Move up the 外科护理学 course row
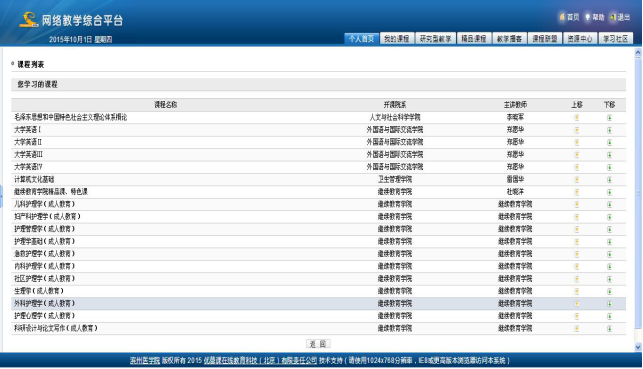Image resolution: width=643 pixels, height=369 pixels. (x=577, y=304)
